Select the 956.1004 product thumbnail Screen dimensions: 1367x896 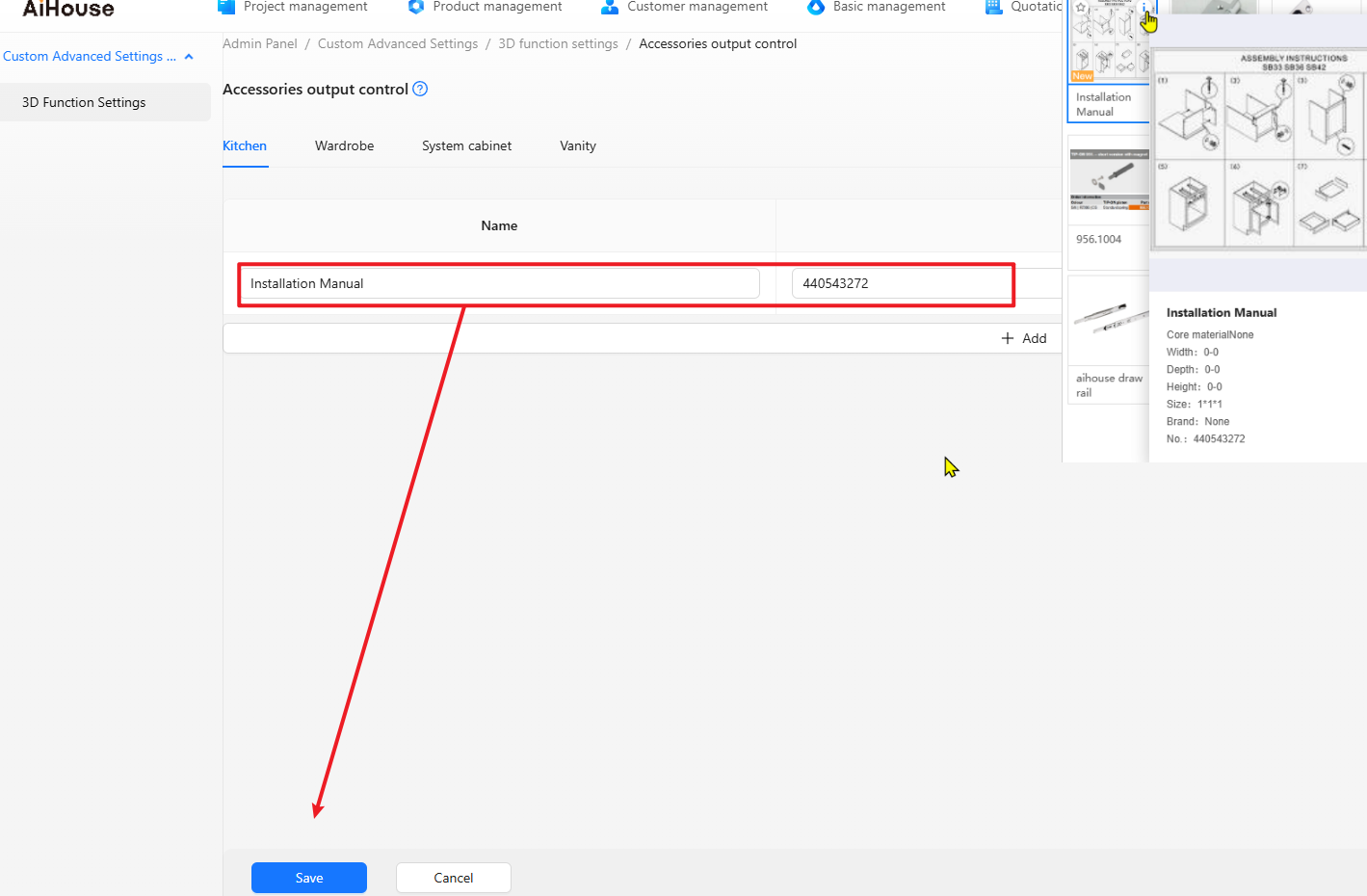tap(1109, 178)
